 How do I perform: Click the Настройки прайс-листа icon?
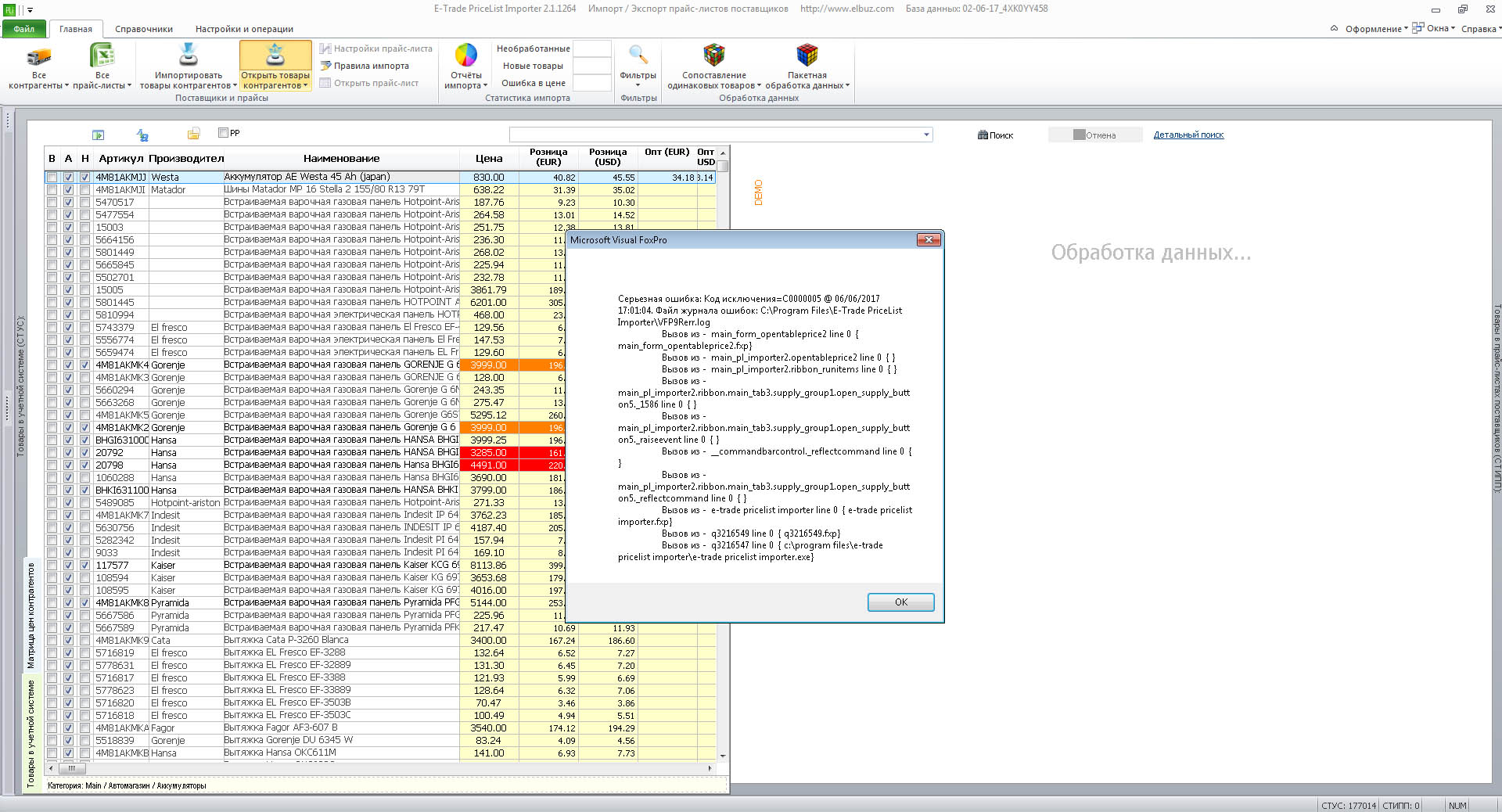325,49
